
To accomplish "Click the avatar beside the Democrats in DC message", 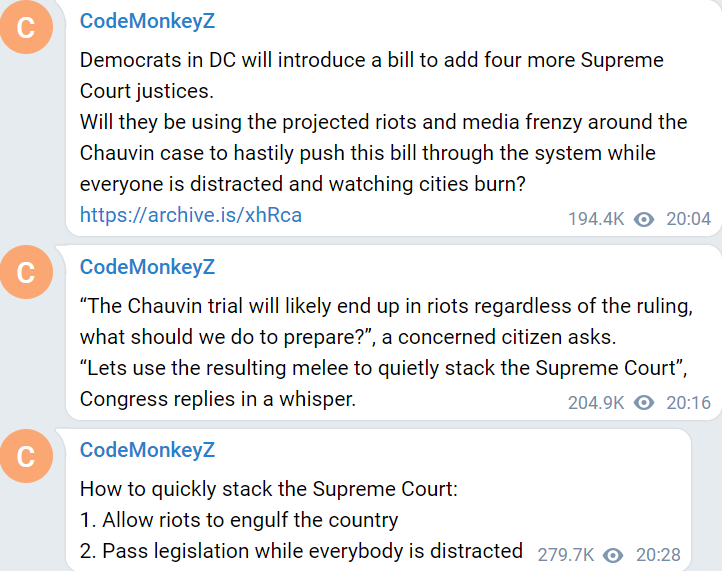I will point(27,29).
